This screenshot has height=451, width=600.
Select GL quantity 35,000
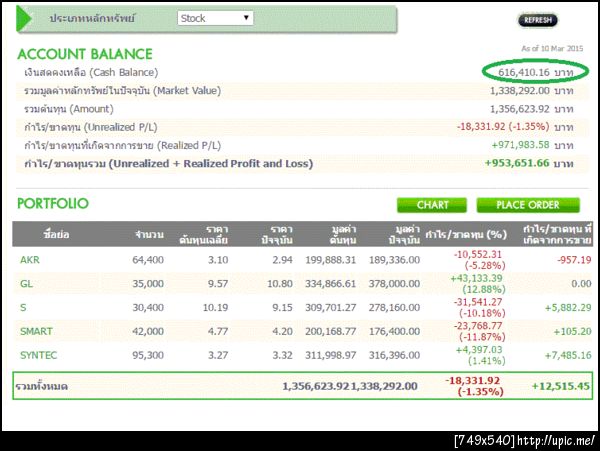point(148,283)
